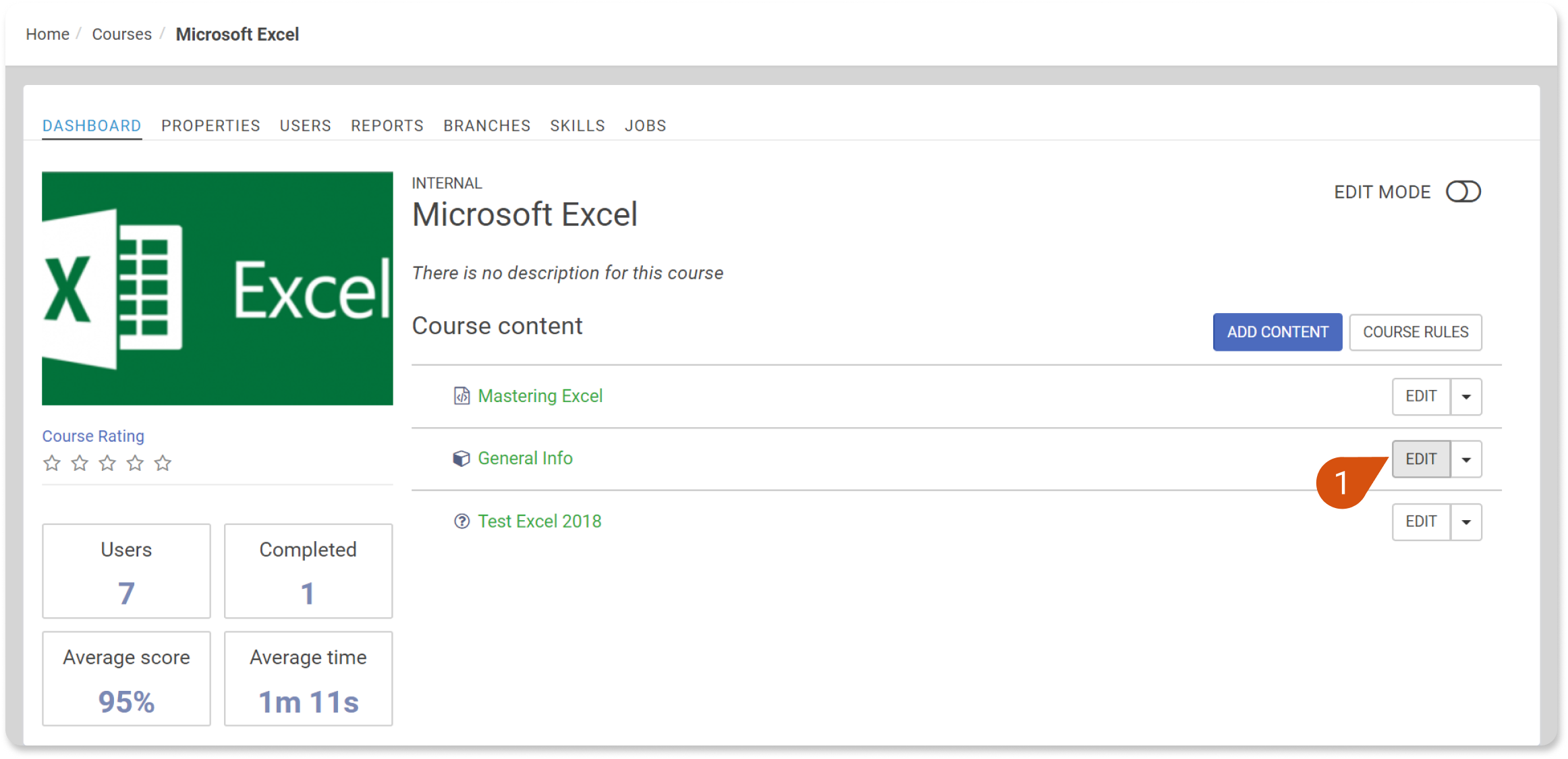Click the Course Rating link
This screenshot has height=759, width=1568.
[x=93, y=437]
